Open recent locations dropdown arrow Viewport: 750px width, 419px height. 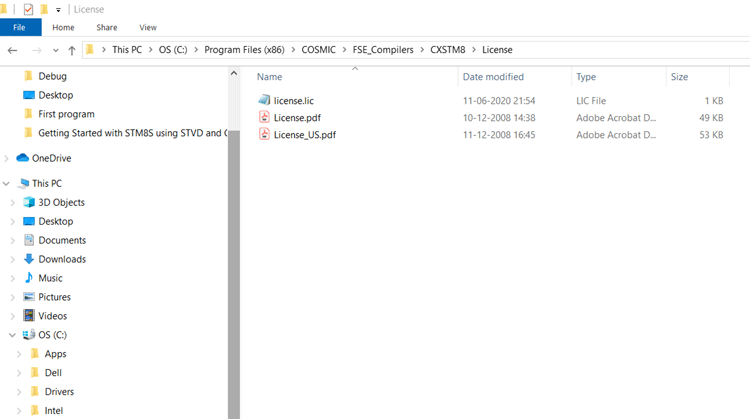click(x=55, y=50)
